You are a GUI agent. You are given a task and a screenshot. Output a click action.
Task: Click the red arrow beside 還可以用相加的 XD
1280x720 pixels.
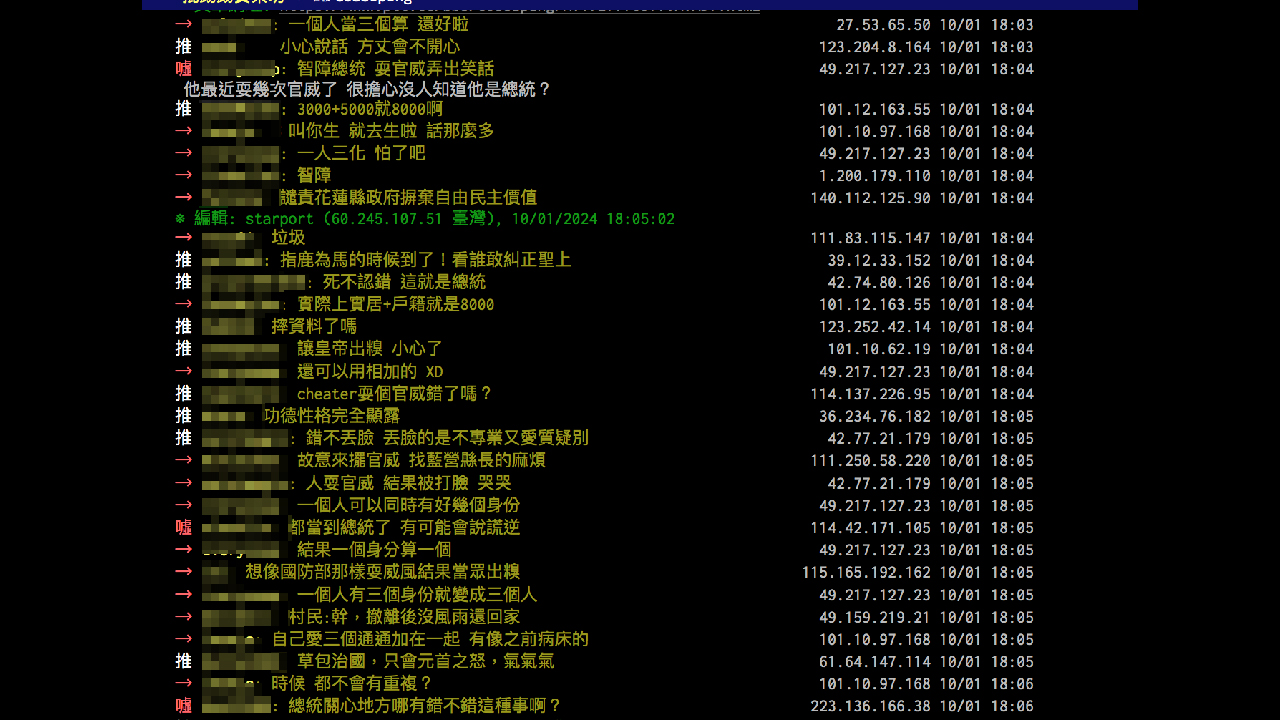184,372
